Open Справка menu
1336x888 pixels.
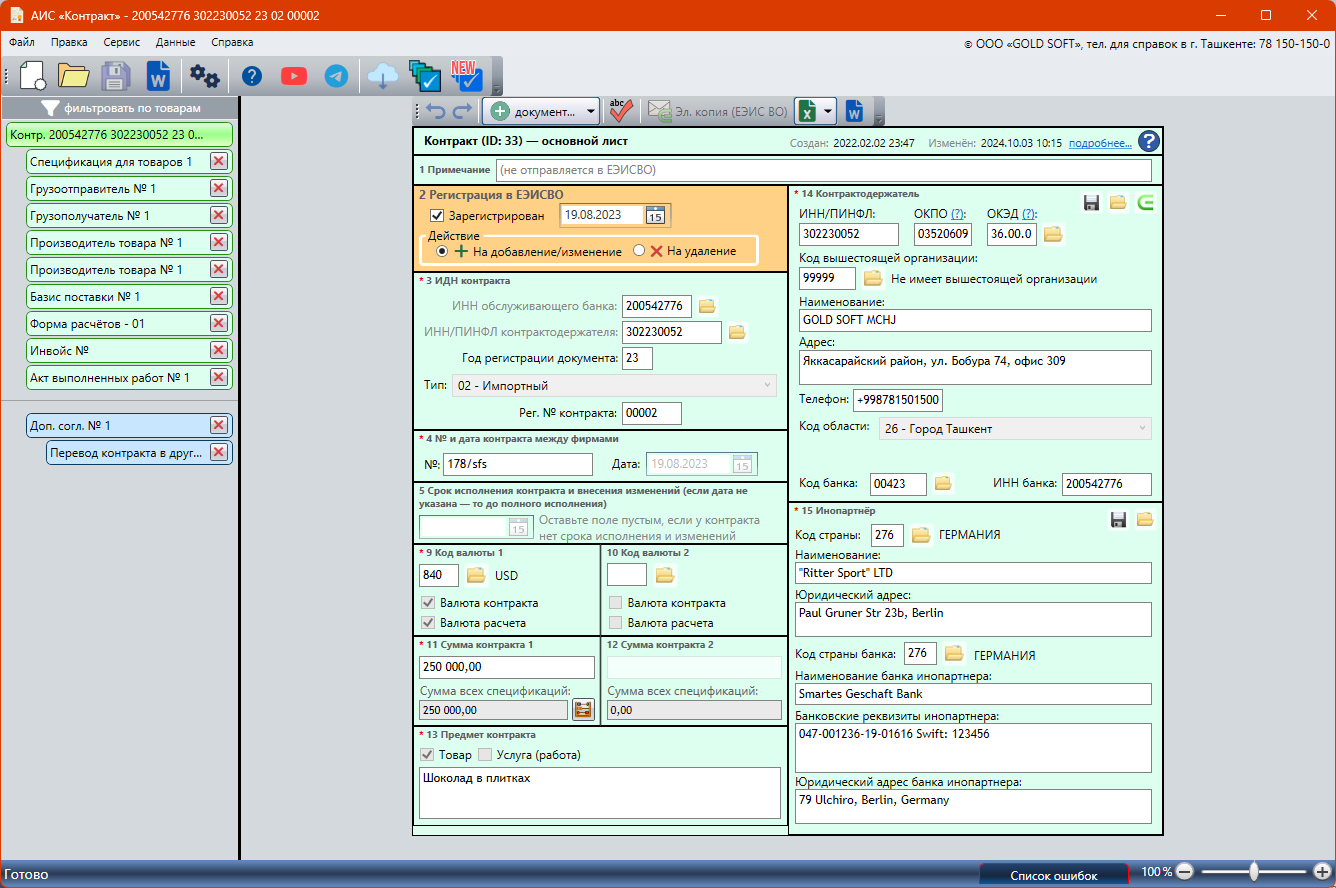[x=232, y=42]
